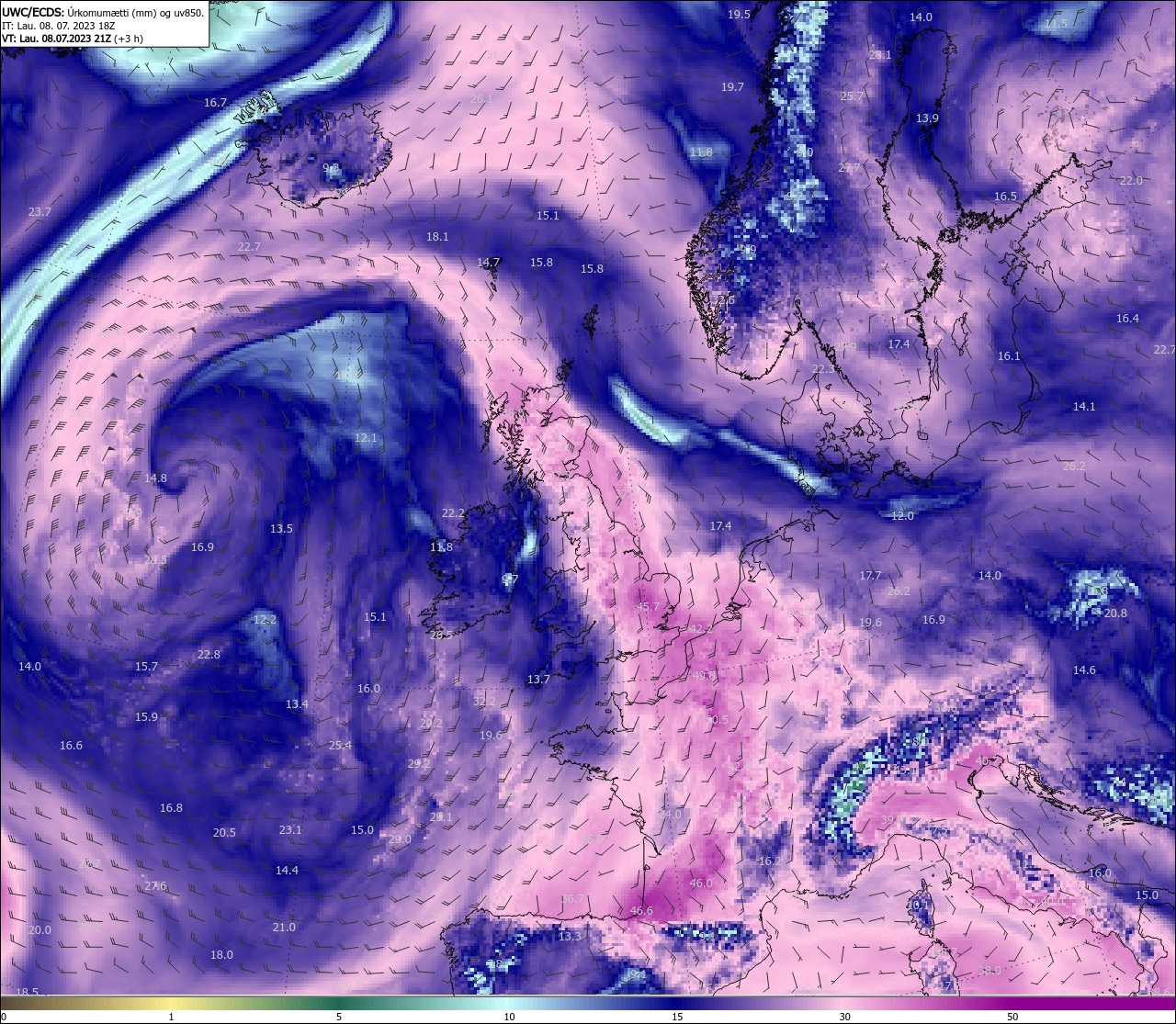Click the 16.4 value at the right edge
1176x1024 pixels.
tap(1127, 319)
